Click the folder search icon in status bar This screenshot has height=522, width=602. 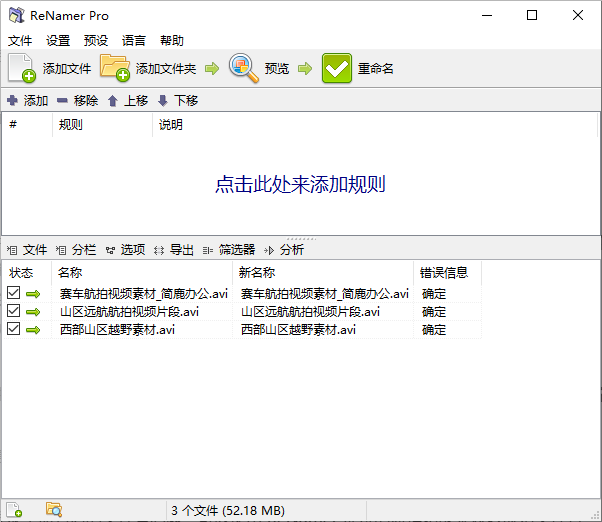pyautogui.click(x=54, y=510)
